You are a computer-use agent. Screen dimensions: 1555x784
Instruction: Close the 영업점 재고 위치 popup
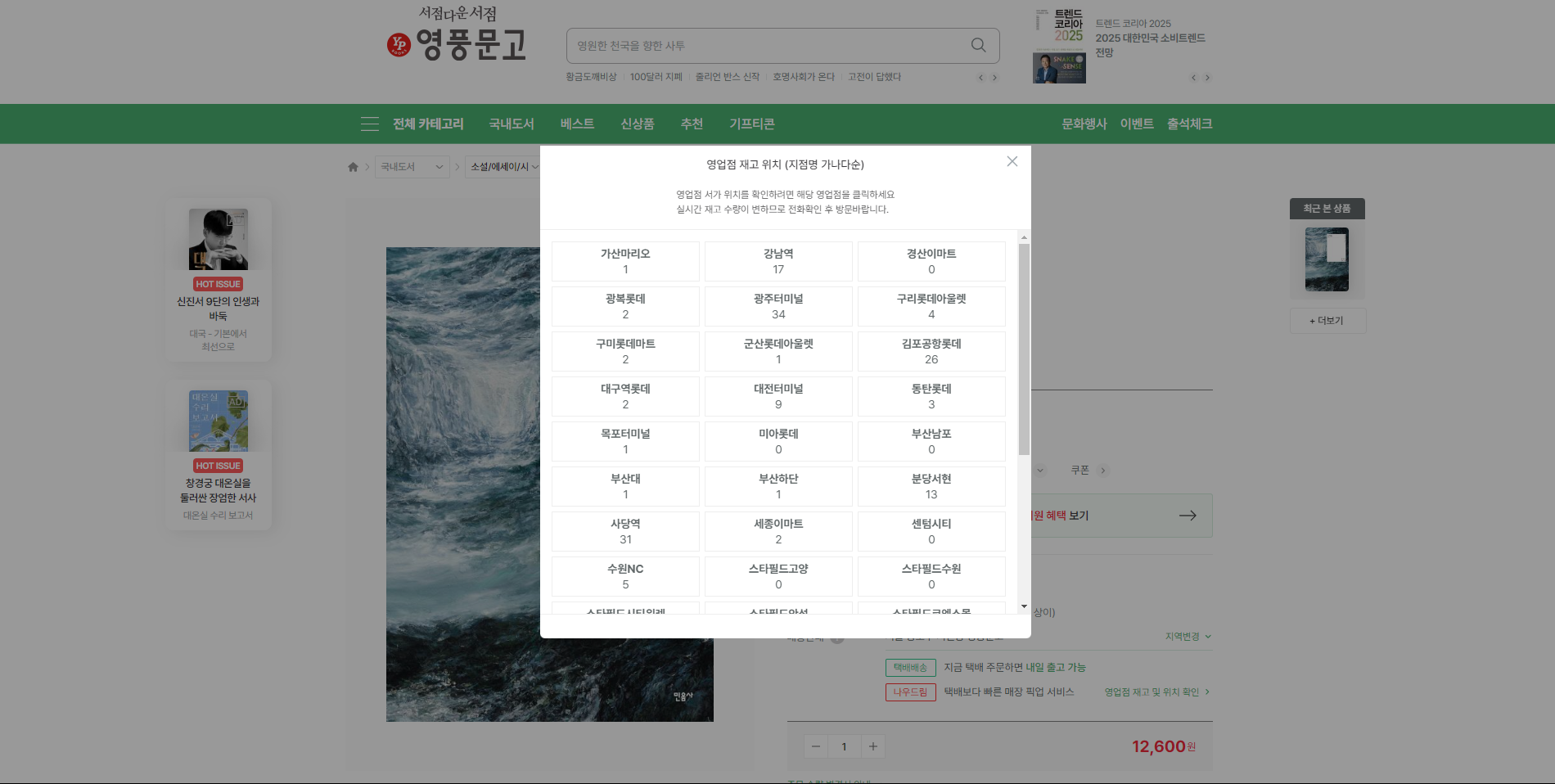(1012, 161)
